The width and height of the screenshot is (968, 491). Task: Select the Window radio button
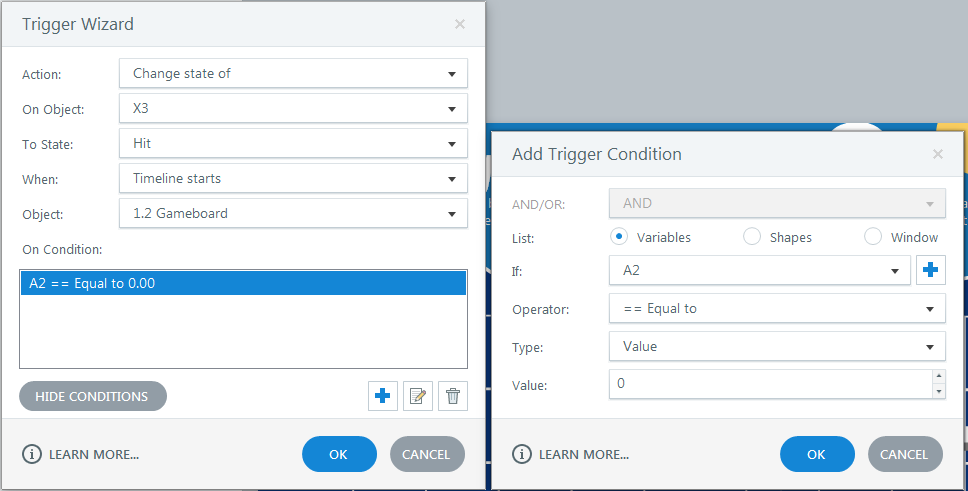(x=873, y=237)
